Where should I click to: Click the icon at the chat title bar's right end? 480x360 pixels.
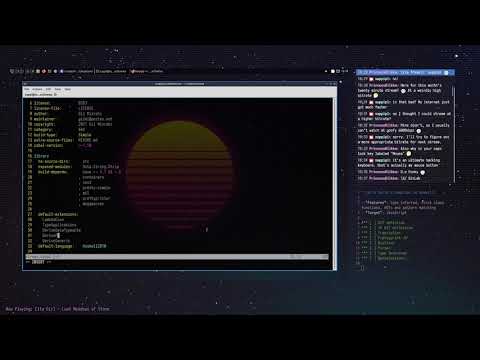tap(446, 72)
